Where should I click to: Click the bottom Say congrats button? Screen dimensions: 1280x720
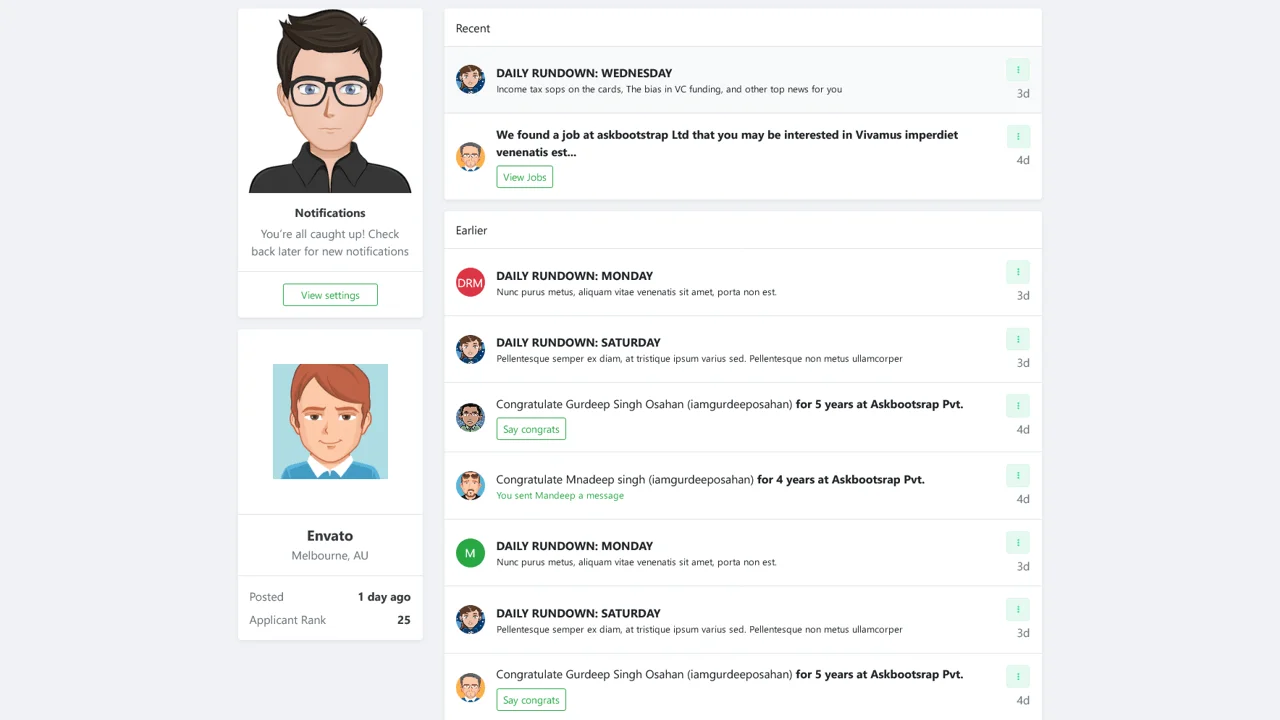(531, 699)
